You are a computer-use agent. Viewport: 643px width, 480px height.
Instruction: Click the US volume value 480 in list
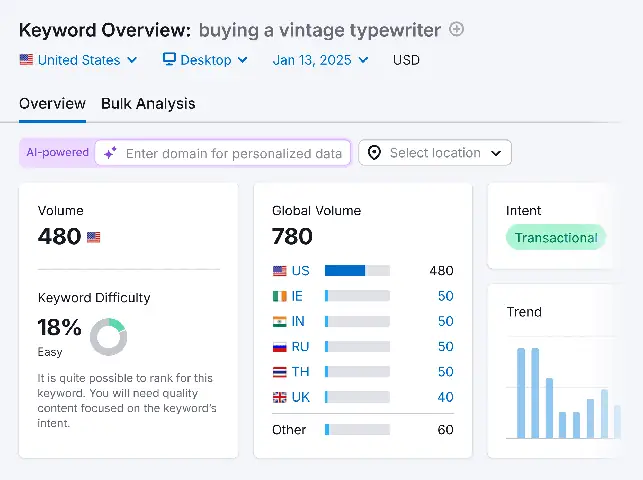point(441,271)
